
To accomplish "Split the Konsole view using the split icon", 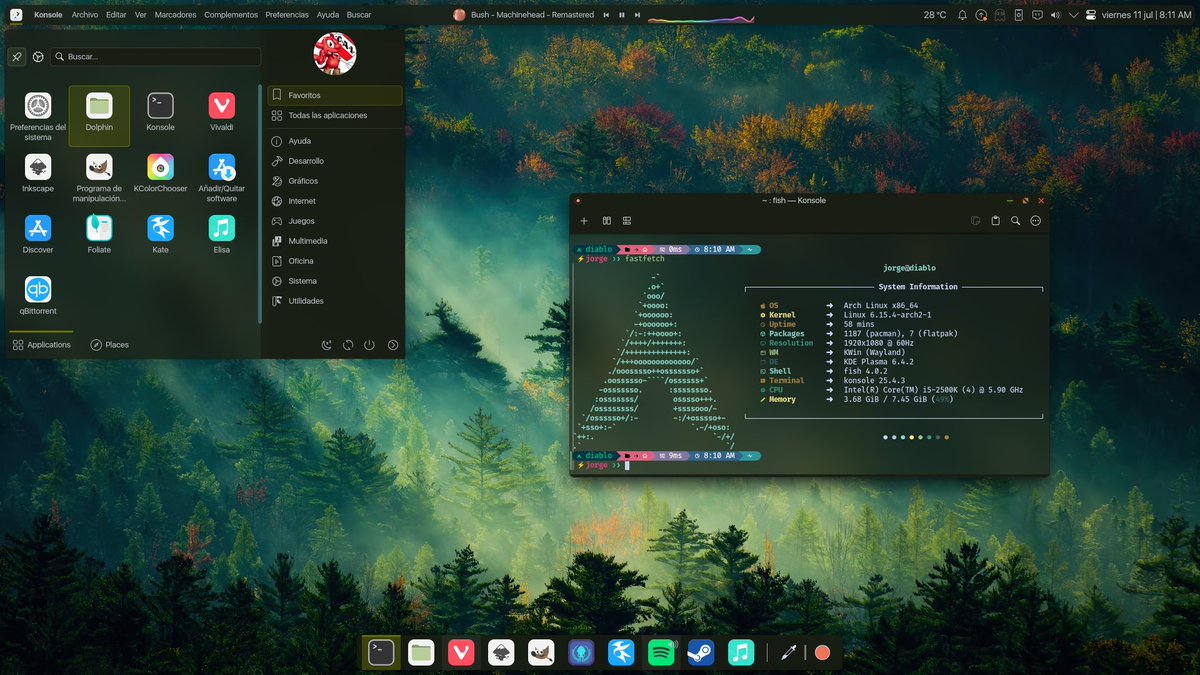I will pos(606,220).
